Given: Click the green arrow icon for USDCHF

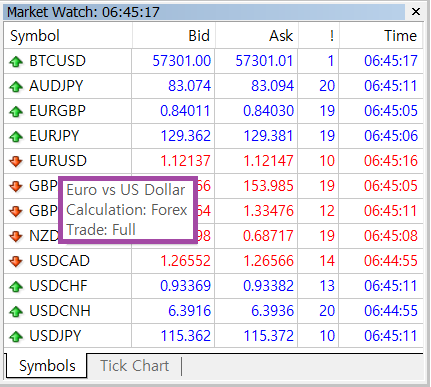Looking at the screenshot, I should tap(16, 286).
